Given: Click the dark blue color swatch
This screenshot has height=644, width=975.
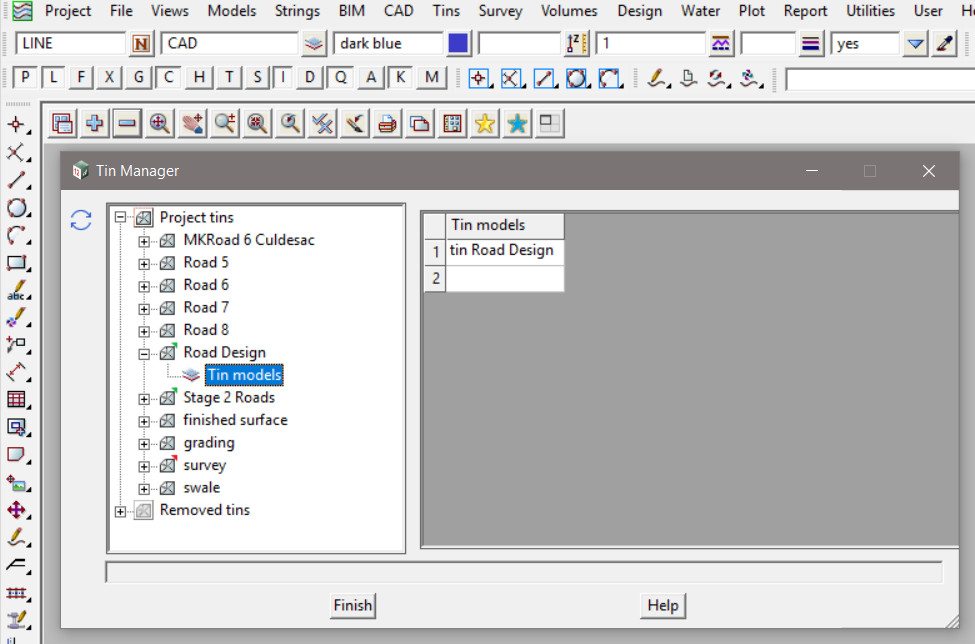Looking at the screenshot, I should coord(458,44).
